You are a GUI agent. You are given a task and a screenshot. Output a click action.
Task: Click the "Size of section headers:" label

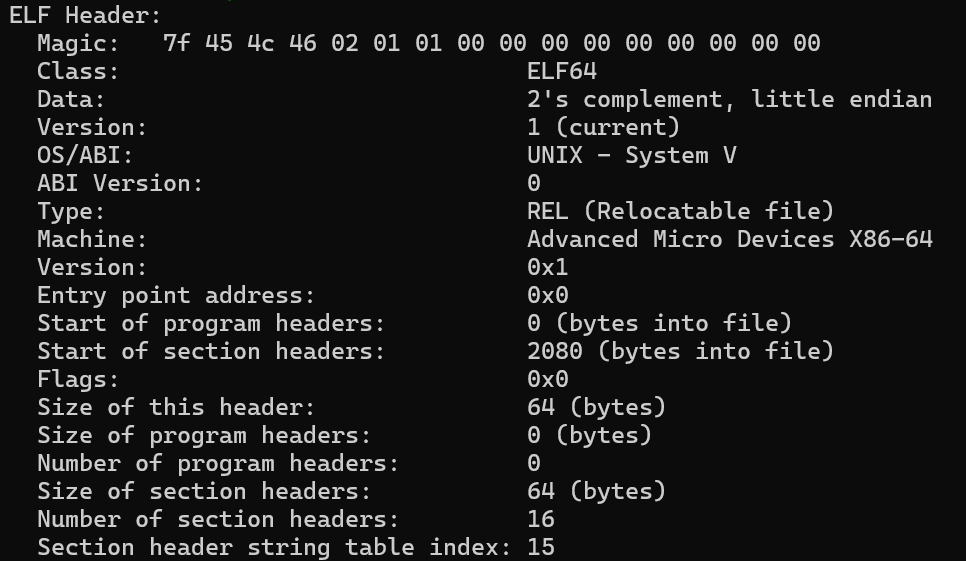point(204,491)
